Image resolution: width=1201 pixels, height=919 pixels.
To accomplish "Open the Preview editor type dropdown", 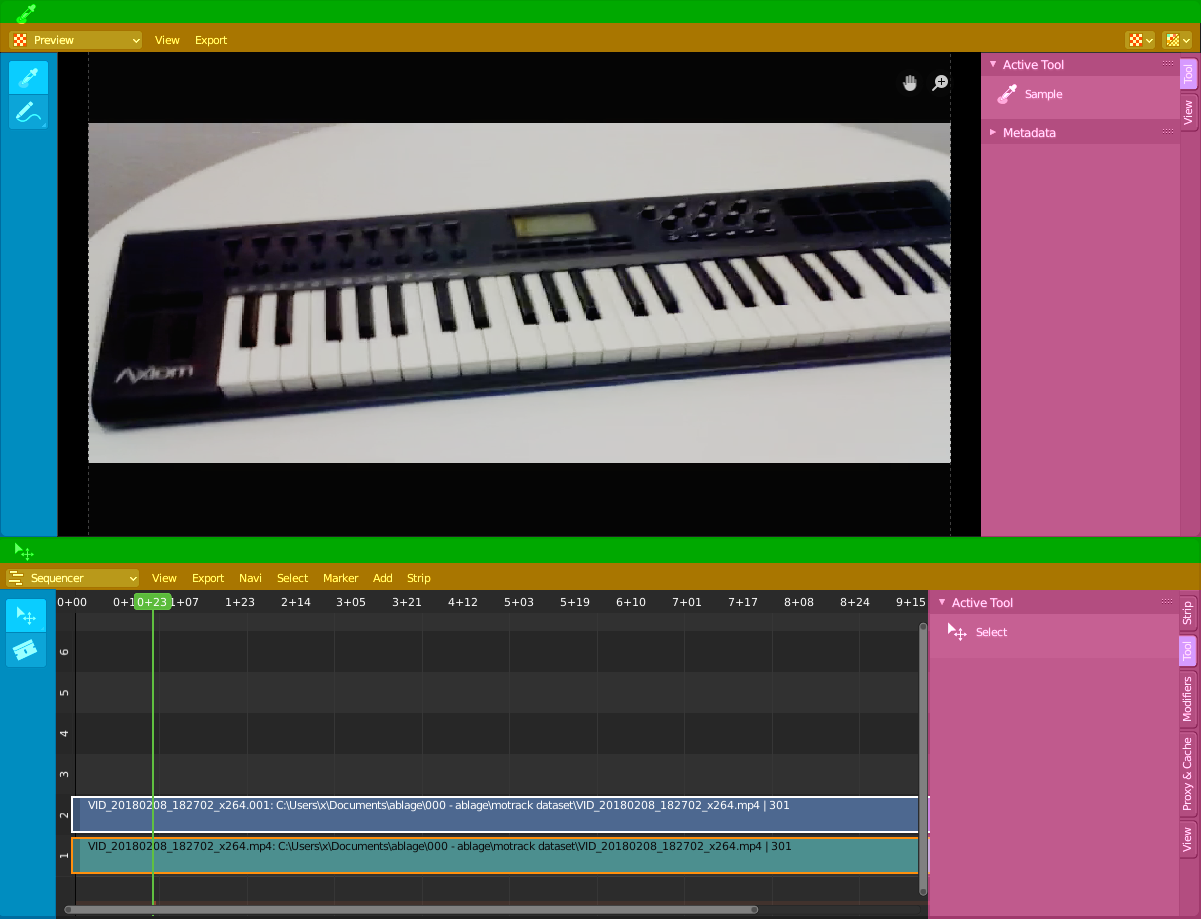I will coord(76,40).
